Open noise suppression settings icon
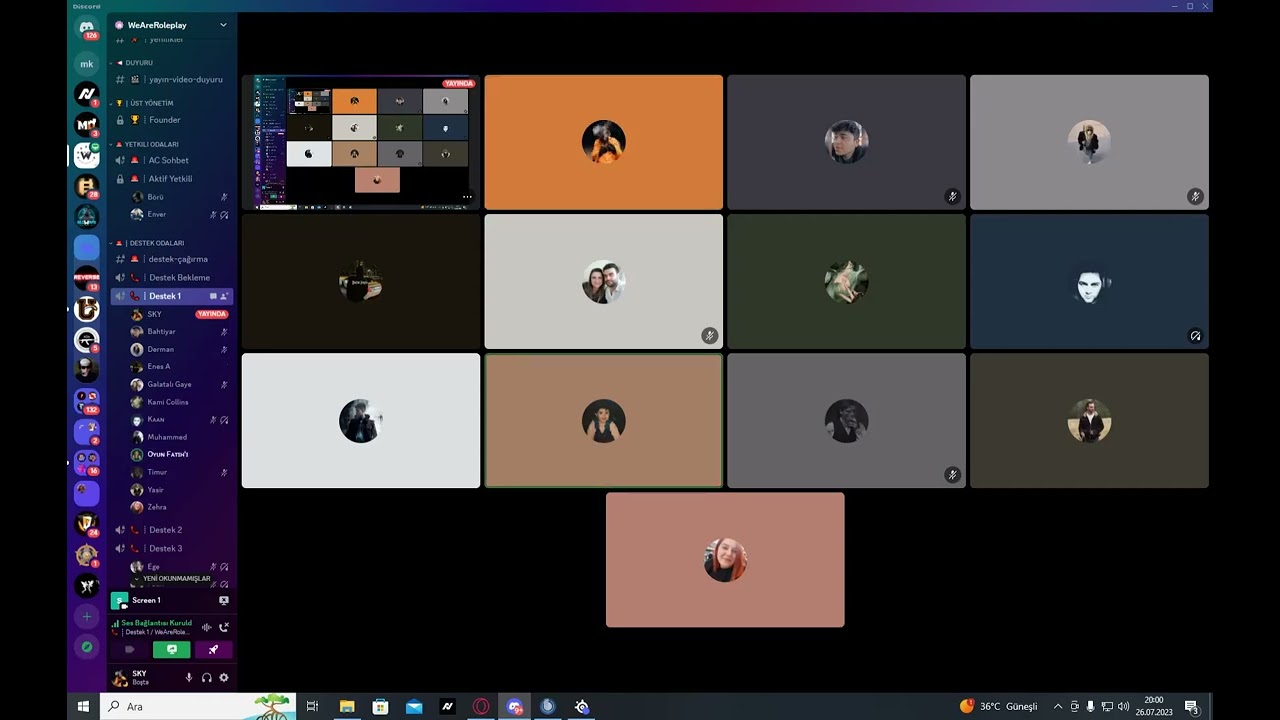Image resolution: width=1280 pixels, height=720 pixels. [x=206, y=627]
